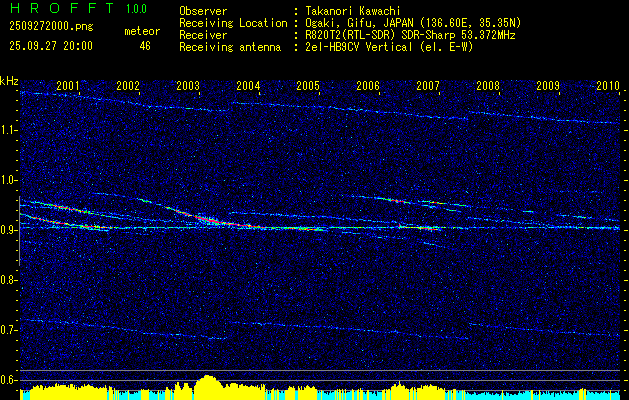
Task: Click the 2006 time marker
Action: click(x=368, y=85)
